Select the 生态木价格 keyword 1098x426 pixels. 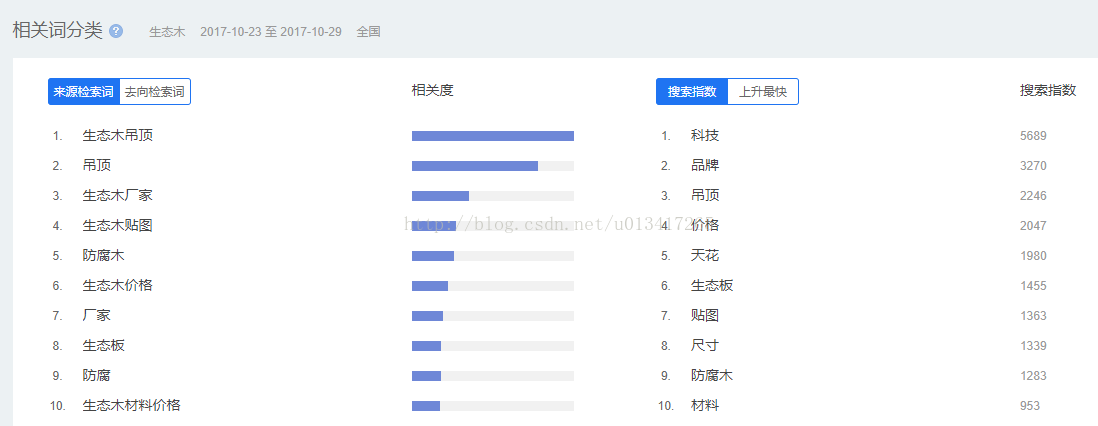[117, 286]
